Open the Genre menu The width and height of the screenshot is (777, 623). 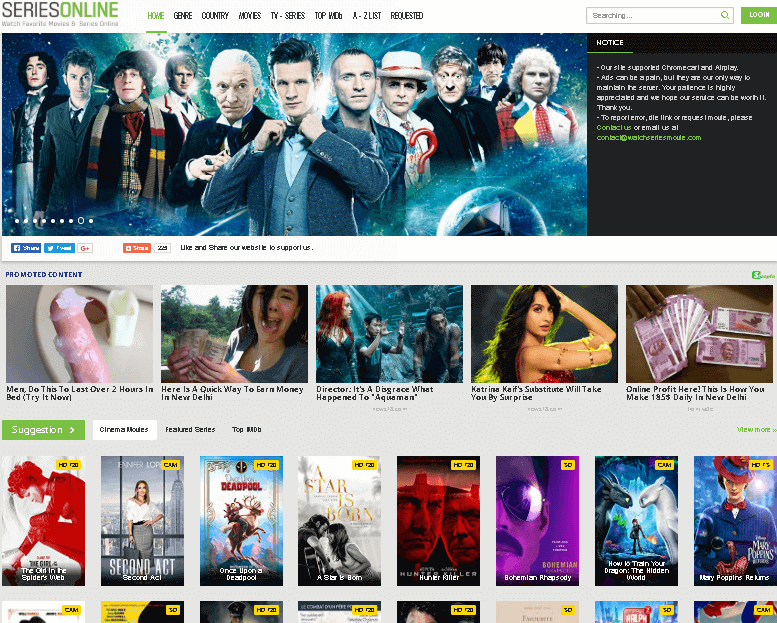[183, 16]
